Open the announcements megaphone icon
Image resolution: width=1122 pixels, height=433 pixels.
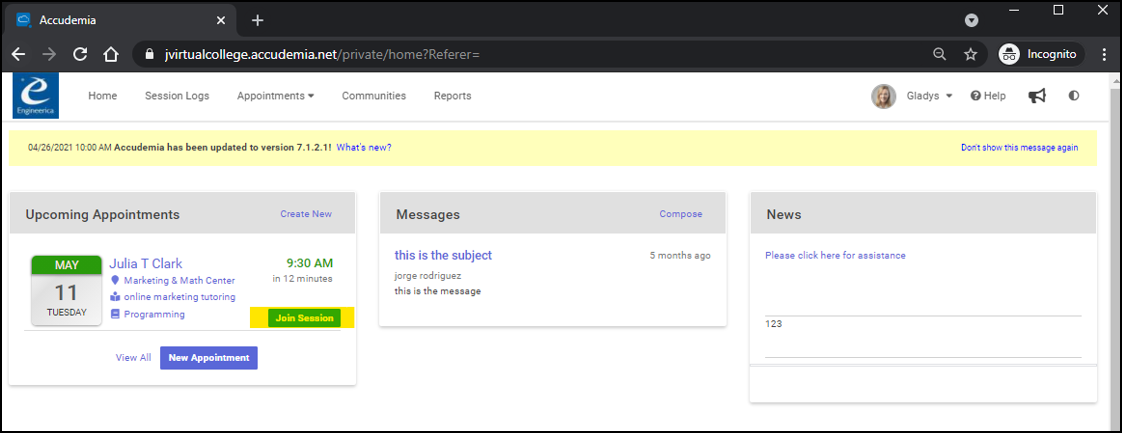1037,96
